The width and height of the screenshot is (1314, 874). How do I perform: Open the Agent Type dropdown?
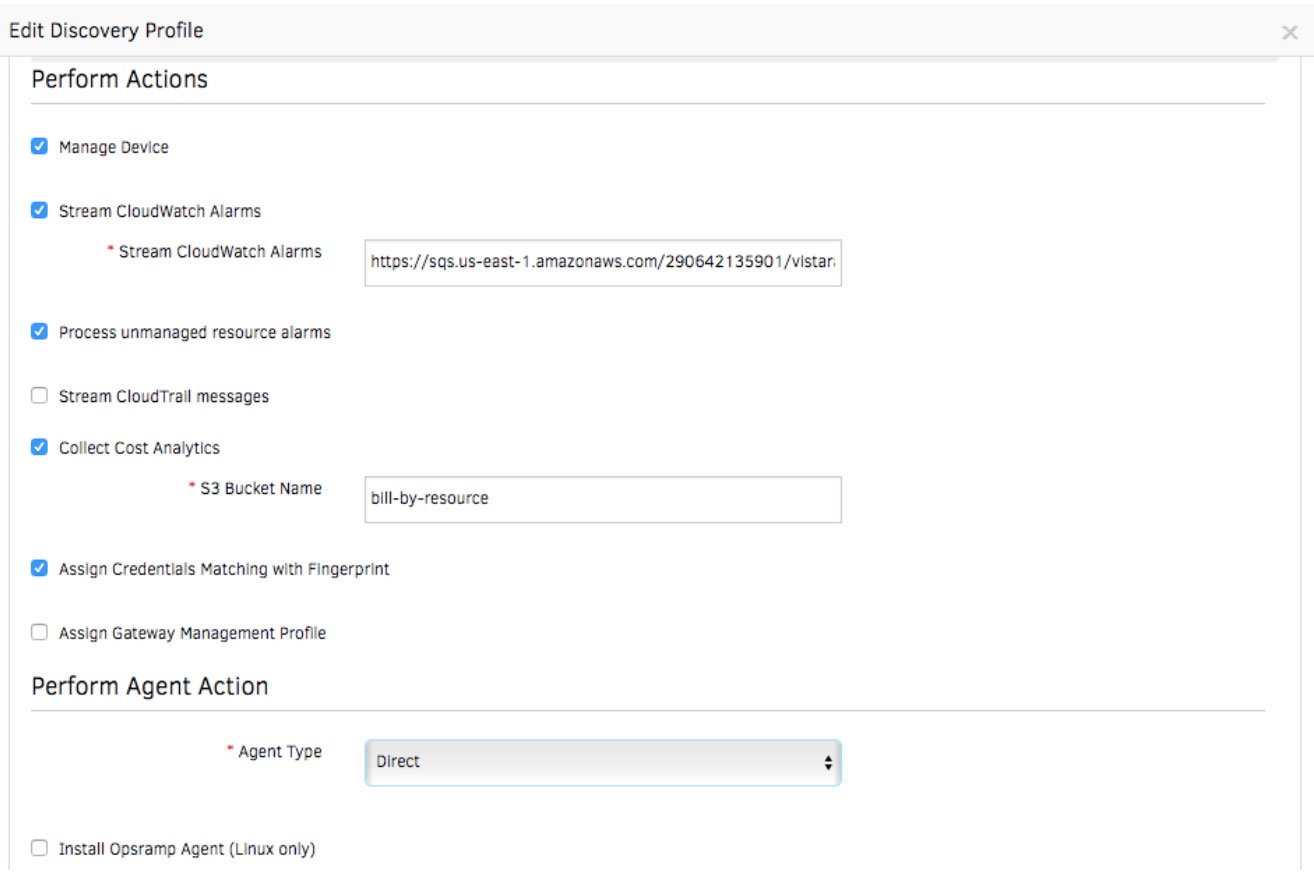(600, 763)
